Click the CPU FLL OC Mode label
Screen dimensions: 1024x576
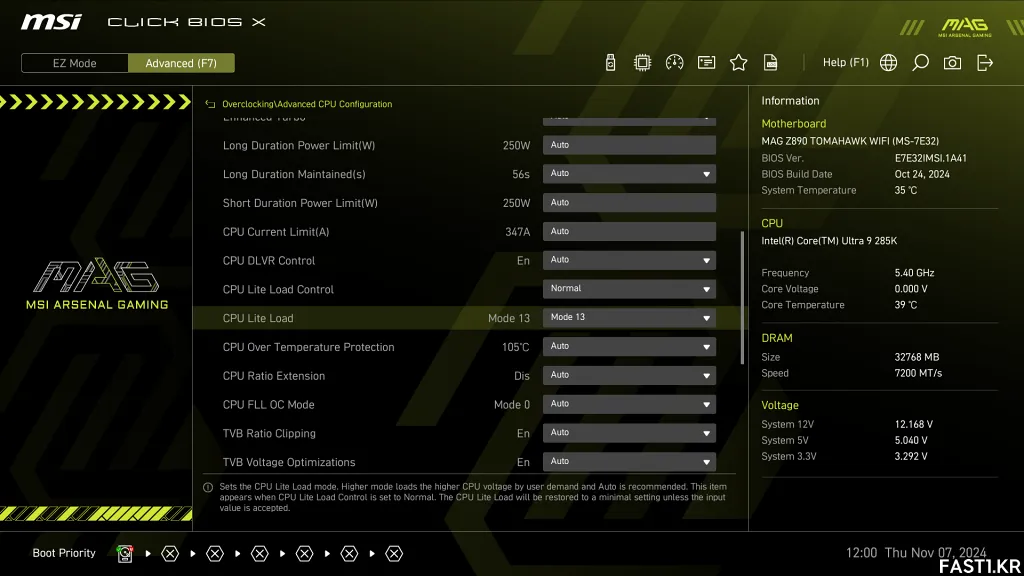pos(268,404)
